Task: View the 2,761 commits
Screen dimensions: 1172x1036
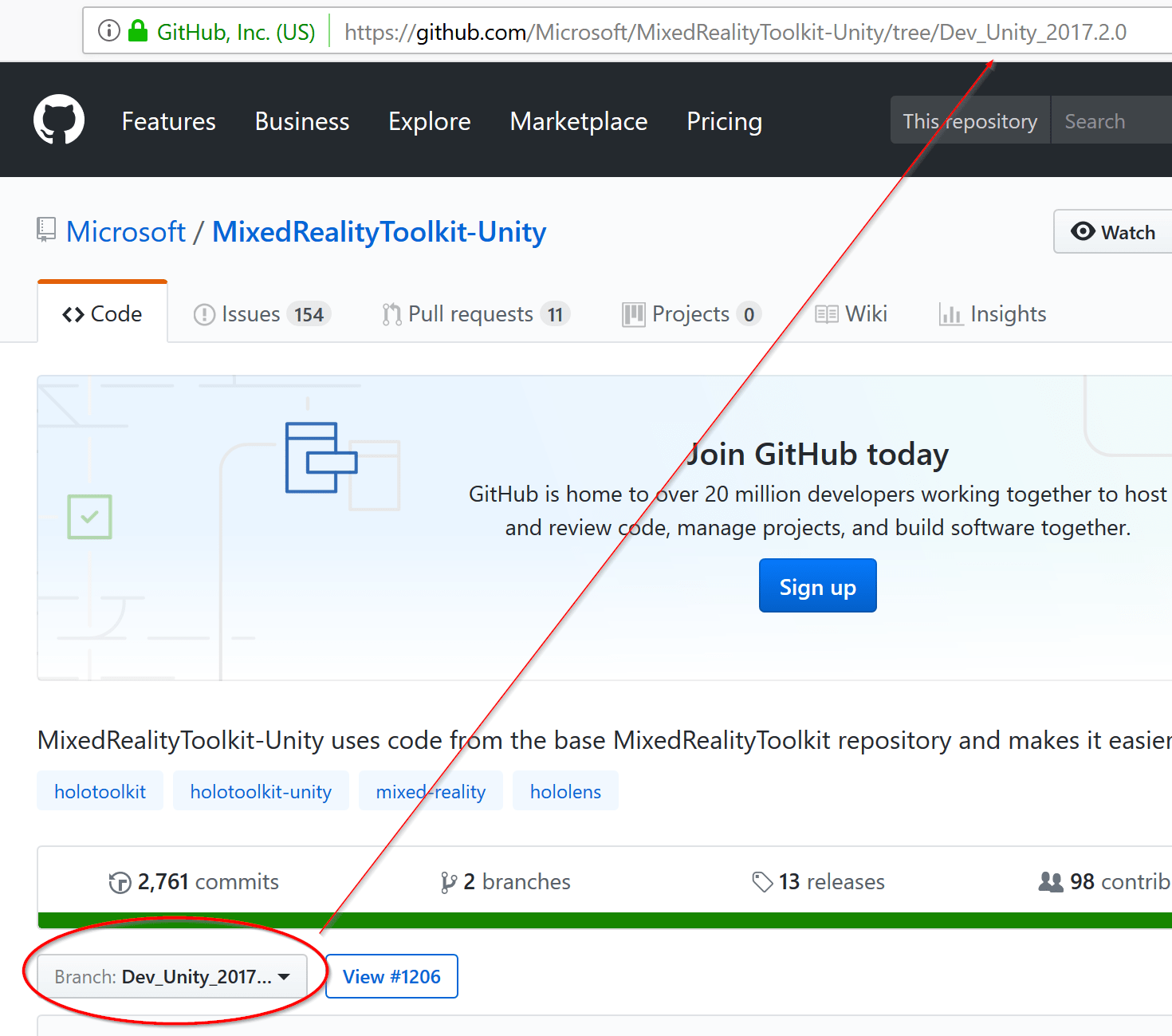Action: [x=194, y=882]
